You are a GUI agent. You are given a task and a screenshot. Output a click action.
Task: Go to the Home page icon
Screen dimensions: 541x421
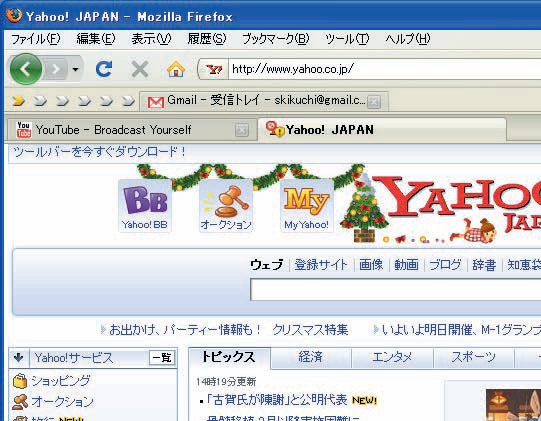[176, 69]
